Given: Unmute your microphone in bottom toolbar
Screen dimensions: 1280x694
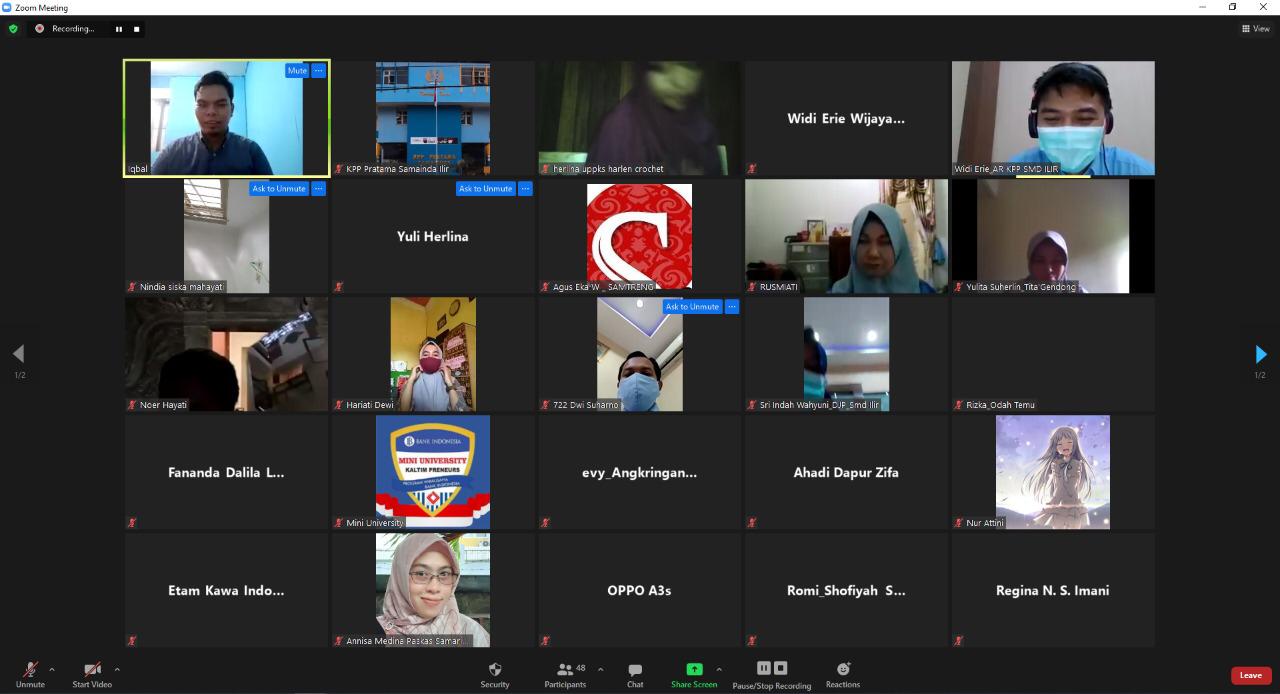Looking at the screenshot, I should pos(30,674).
